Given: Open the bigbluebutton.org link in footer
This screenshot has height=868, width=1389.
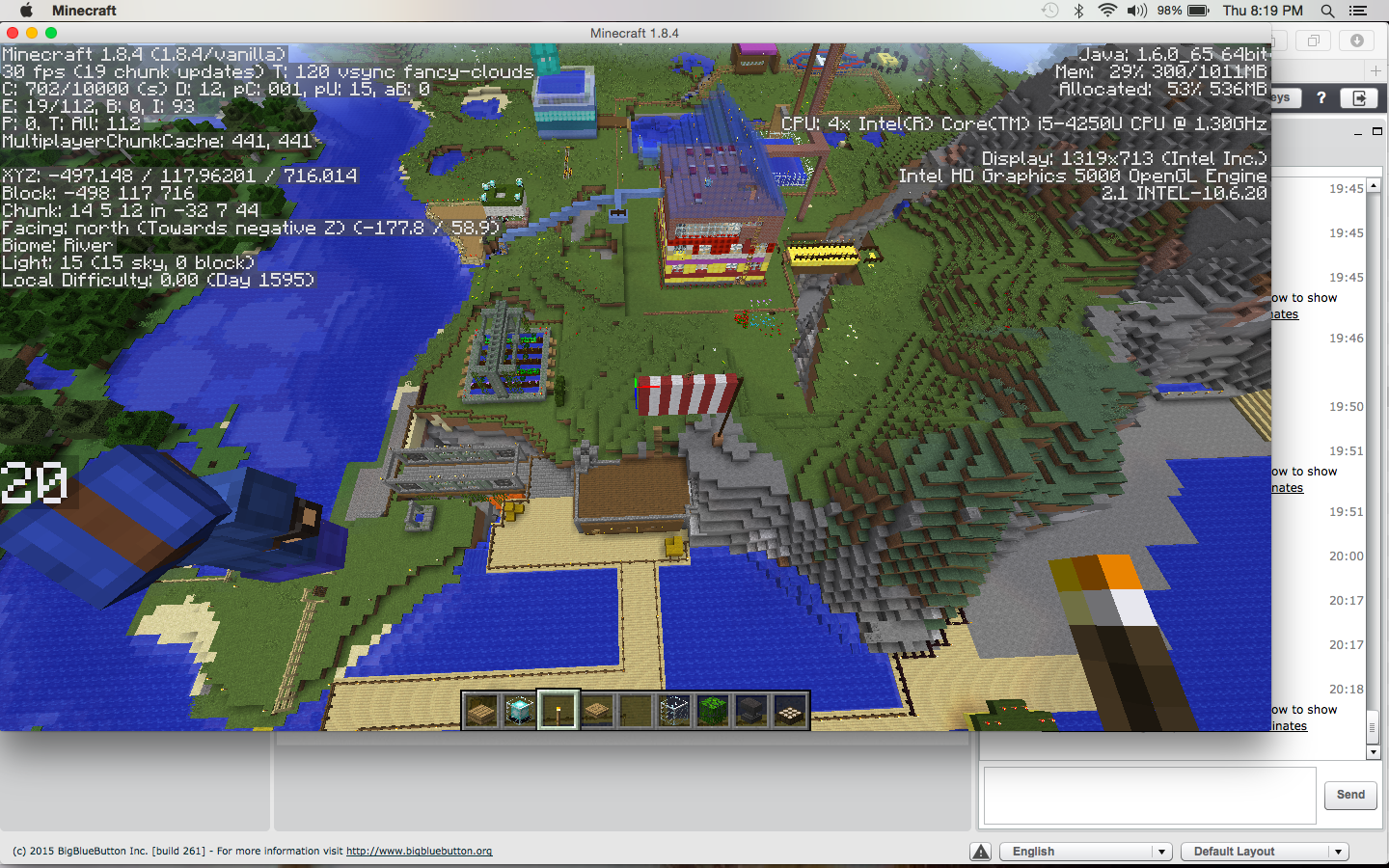Looking at the screenshot, I should pyautogui.click(x=420, y=851).
